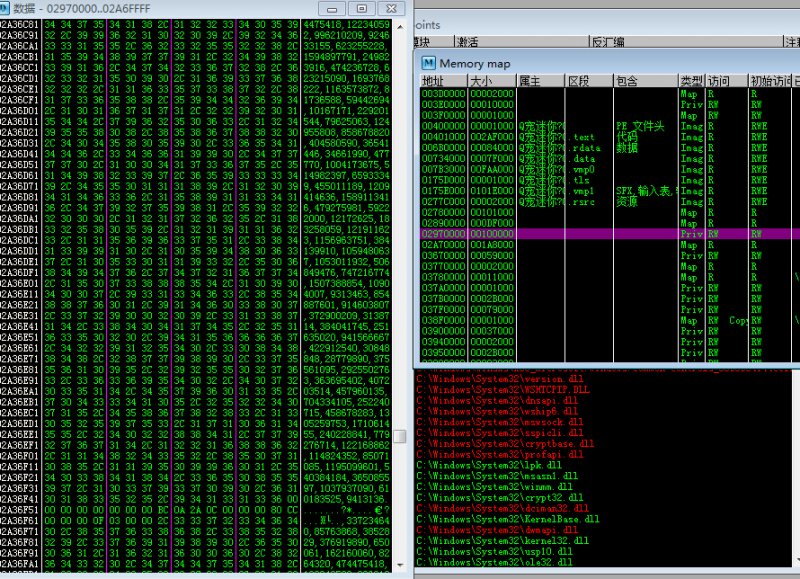Click log line msasn1.dll
Viewport: 800px width, 579px height.
point(497,476)
